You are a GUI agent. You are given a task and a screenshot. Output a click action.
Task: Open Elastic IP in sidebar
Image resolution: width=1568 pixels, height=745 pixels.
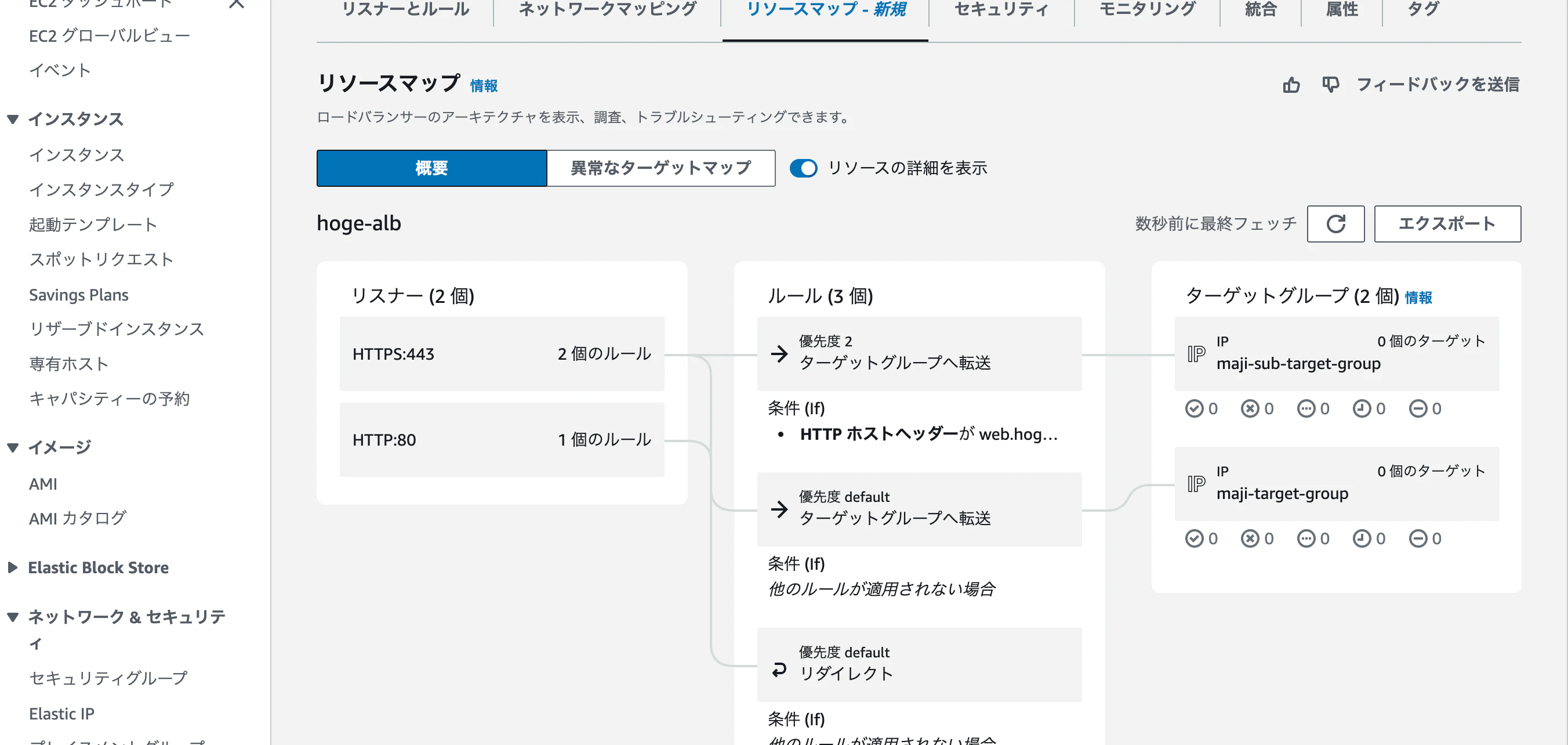(x=61, y=713)
